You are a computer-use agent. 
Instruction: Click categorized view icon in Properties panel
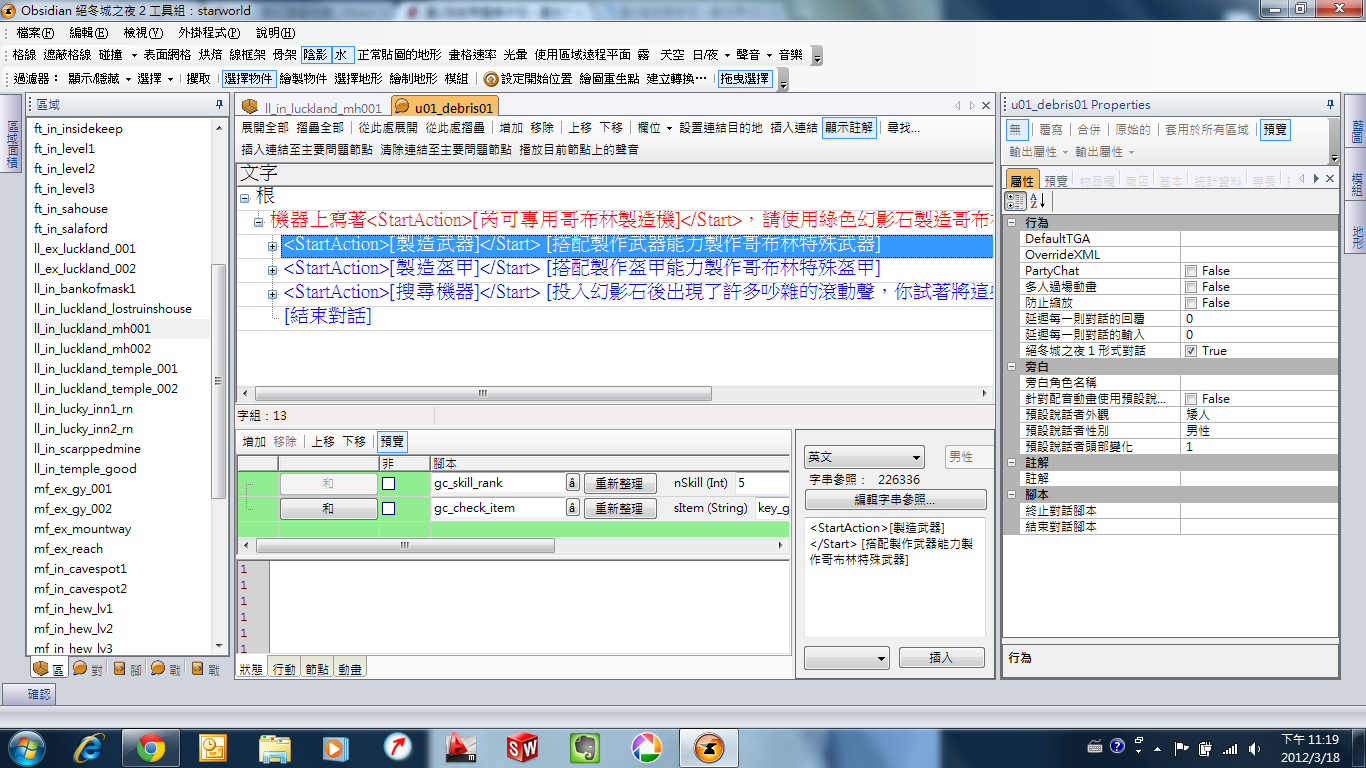[1014, 201]
